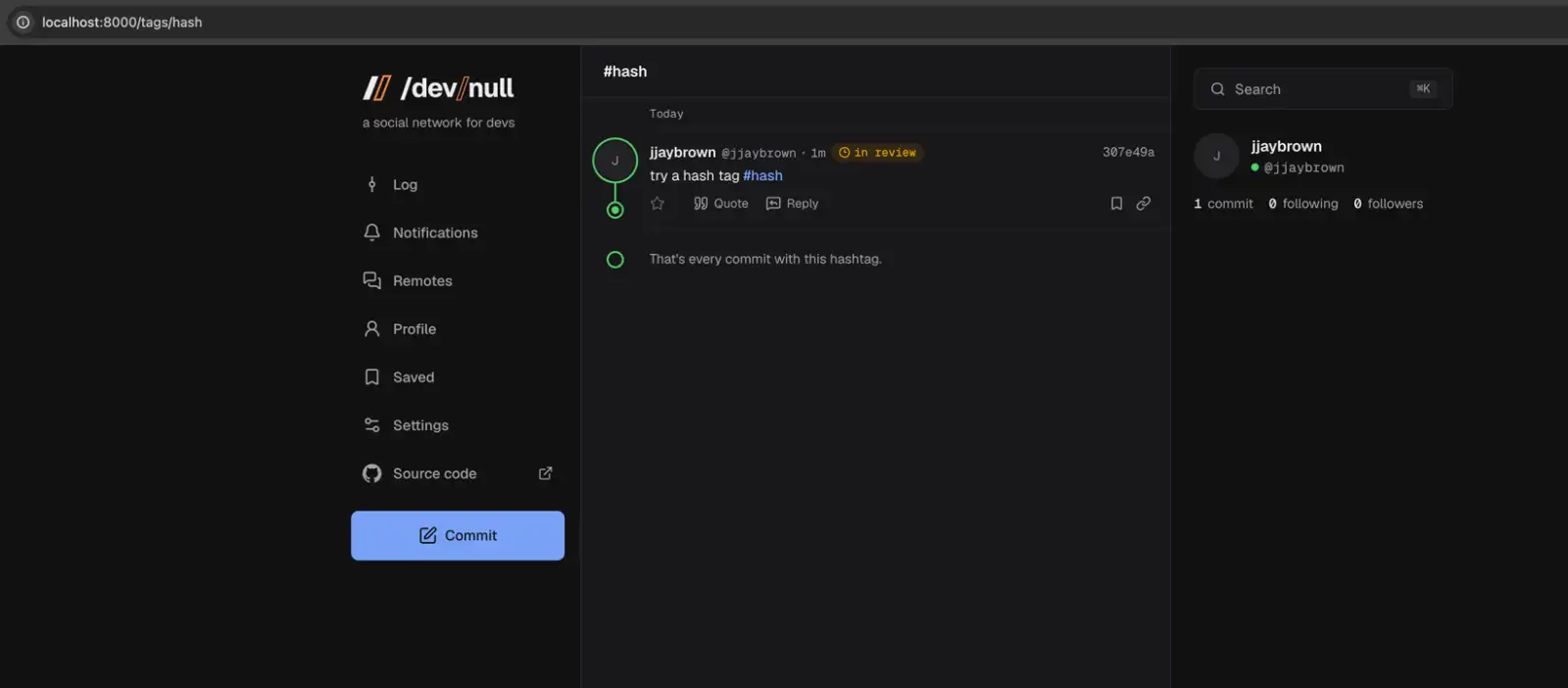The width and height of the screenshot is (1568, 688).
Task: Click the magnifier icon in search box
Action: point(1218,89)
